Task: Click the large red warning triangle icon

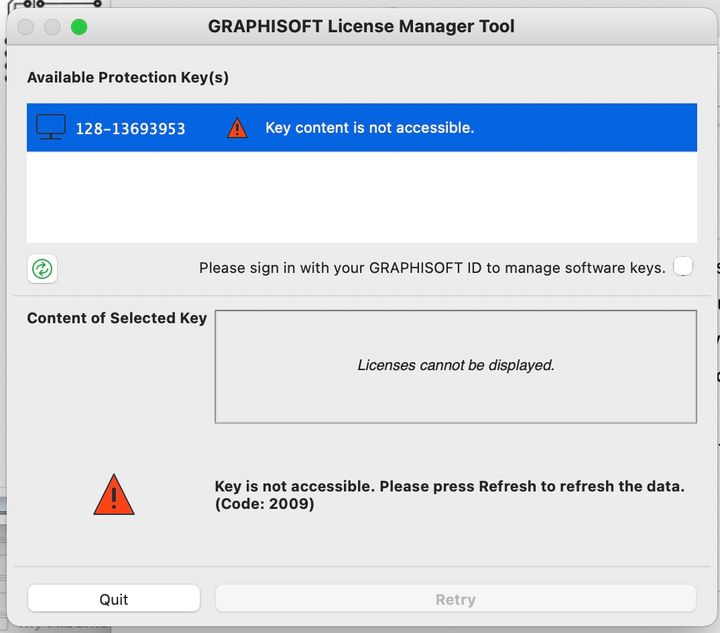Action: point(114,495)
